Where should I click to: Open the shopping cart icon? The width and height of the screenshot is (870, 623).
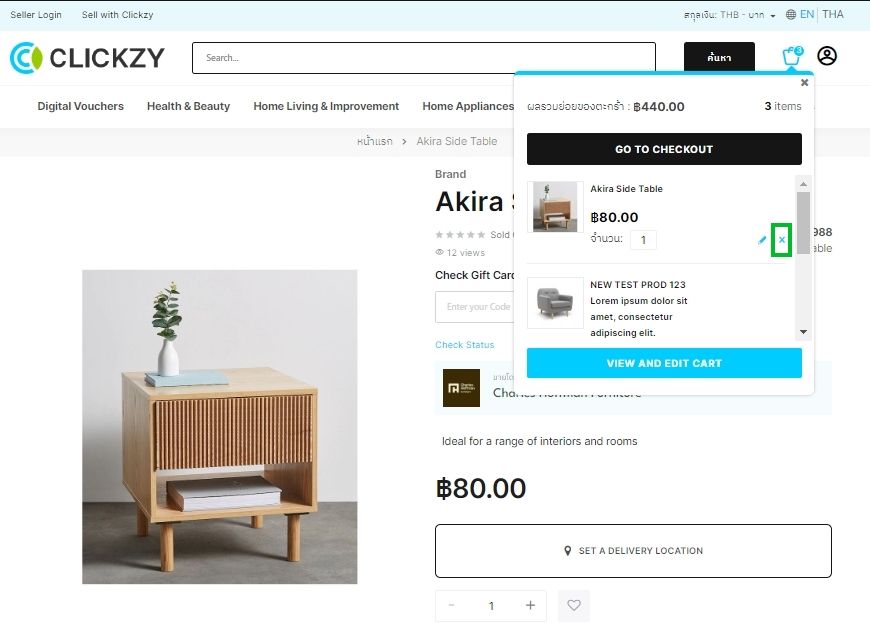792,56
